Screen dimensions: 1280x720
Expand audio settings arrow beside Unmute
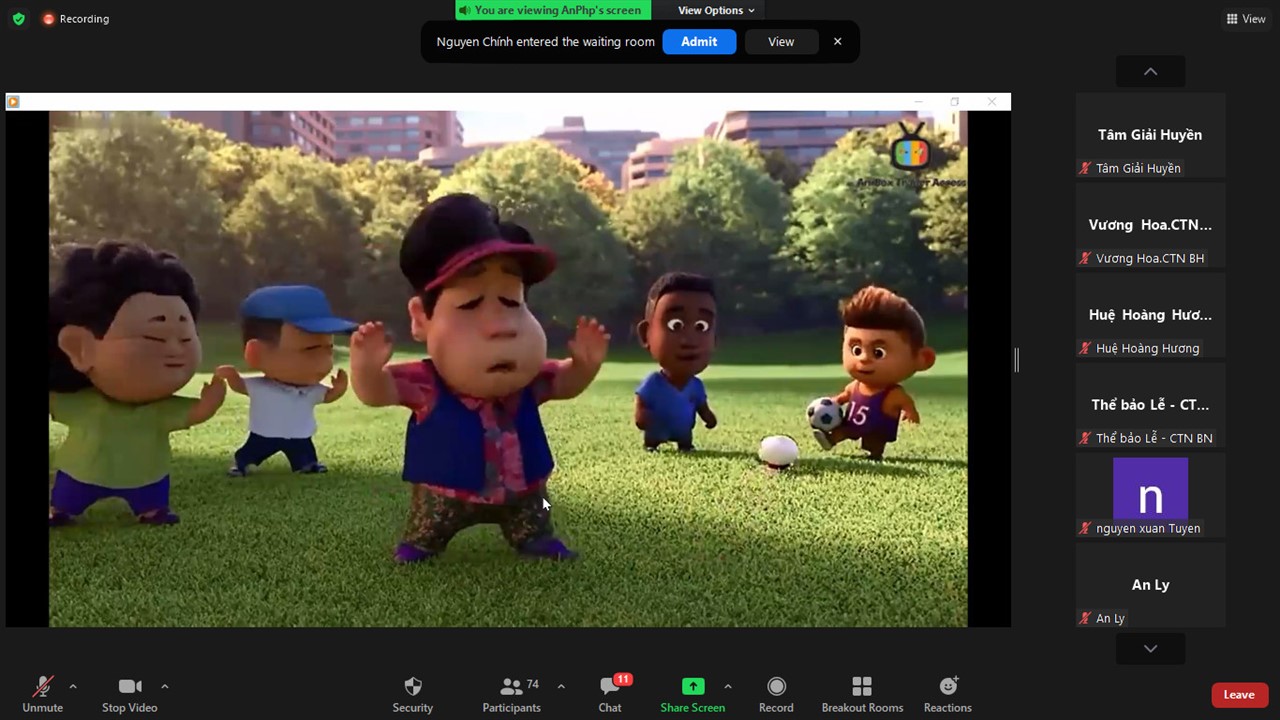point(73,687)
